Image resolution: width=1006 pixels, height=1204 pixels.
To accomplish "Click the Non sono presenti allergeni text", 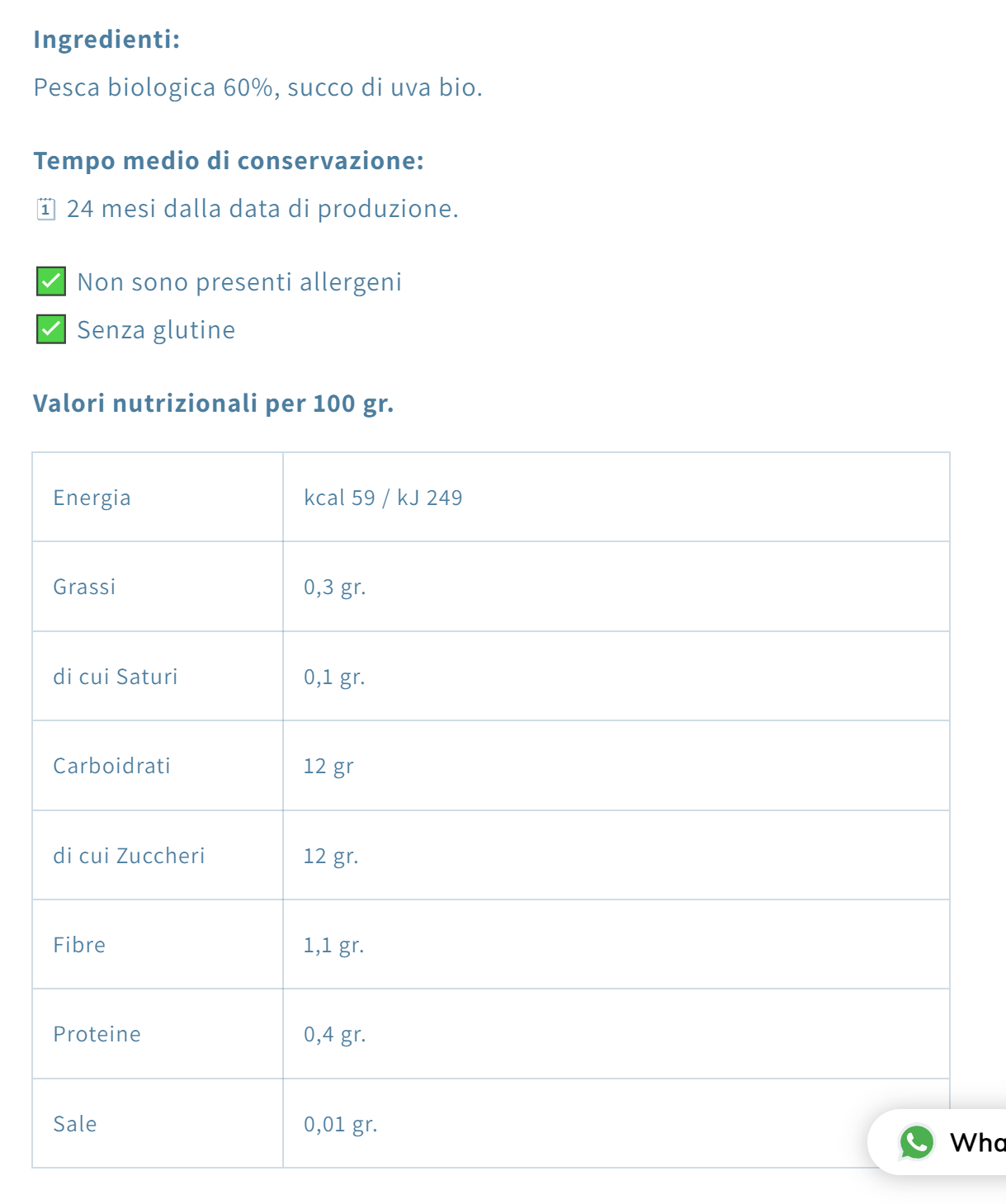I will [239, 282].
